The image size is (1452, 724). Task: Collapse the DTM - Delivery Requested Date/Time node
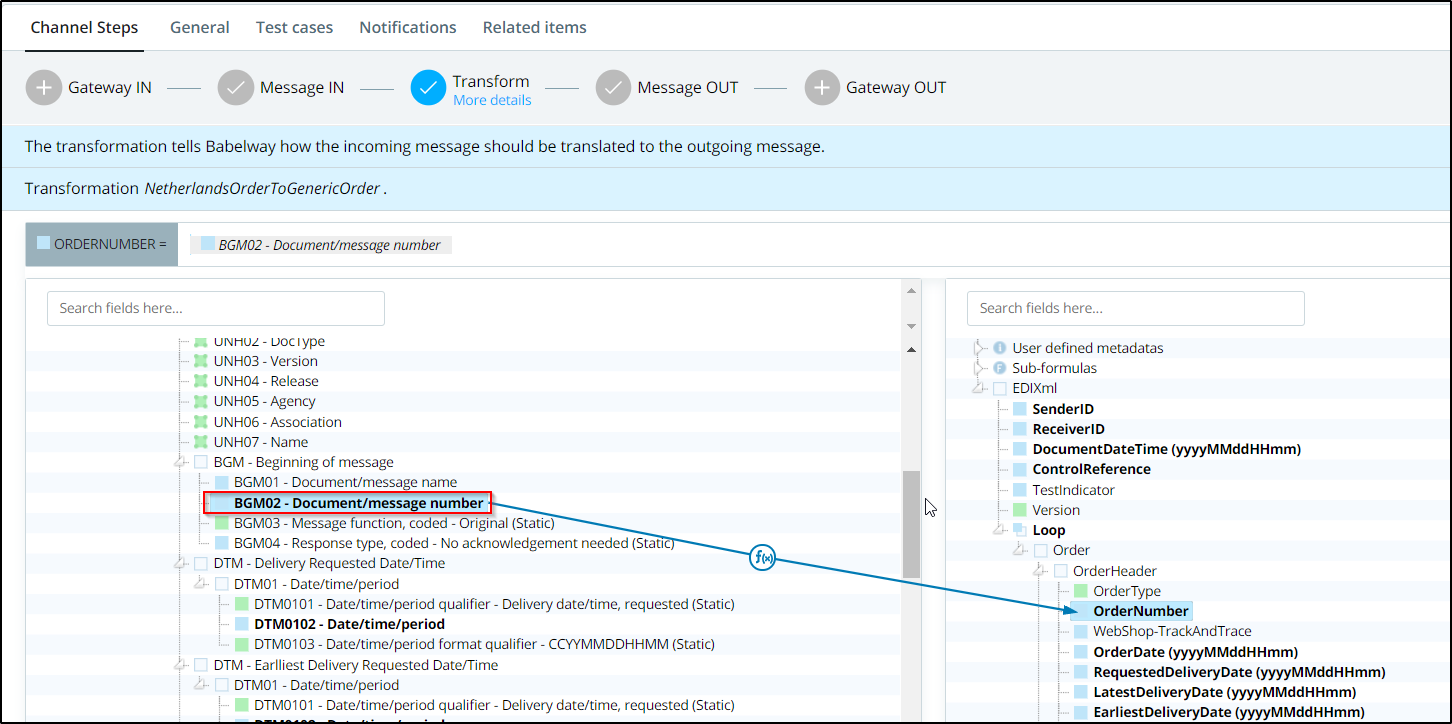point(181,563)
